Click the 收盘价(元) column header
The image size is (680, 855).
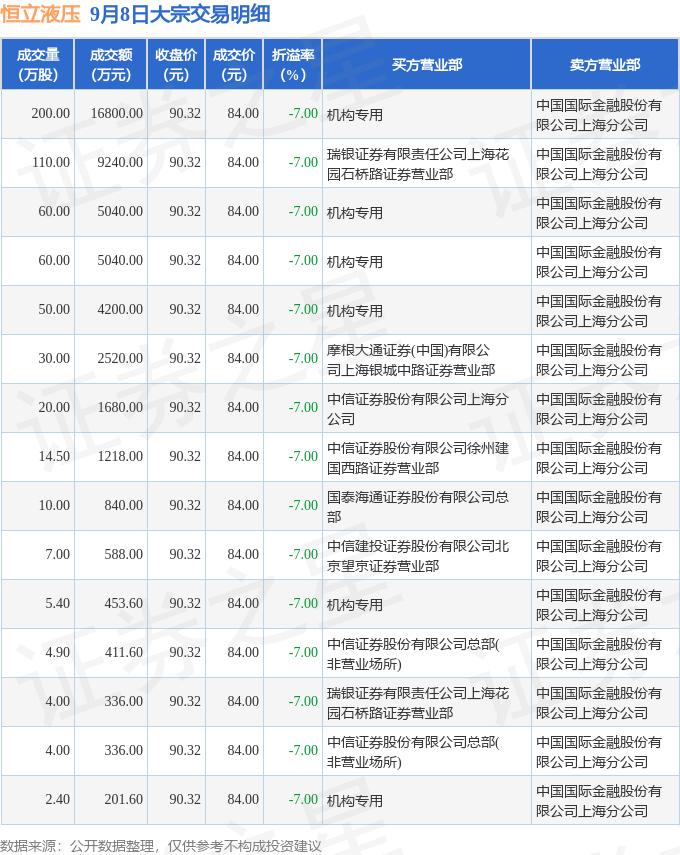coord(176,64)
